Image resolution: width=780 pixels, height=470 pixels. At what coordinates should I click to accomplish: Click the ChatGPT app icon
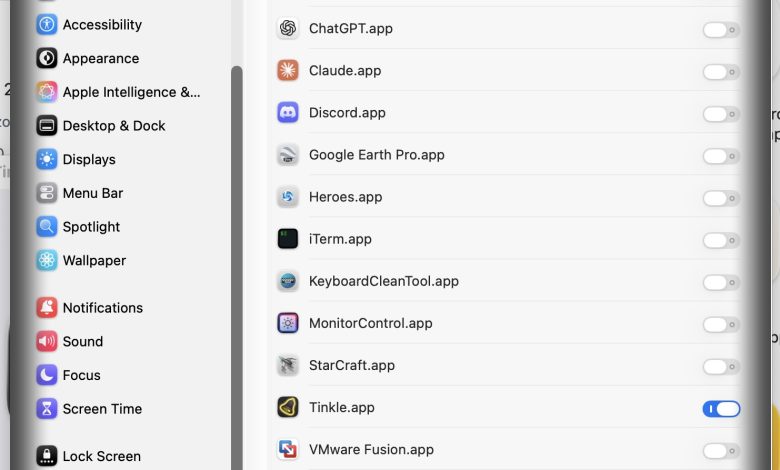(x=288, y=28)
